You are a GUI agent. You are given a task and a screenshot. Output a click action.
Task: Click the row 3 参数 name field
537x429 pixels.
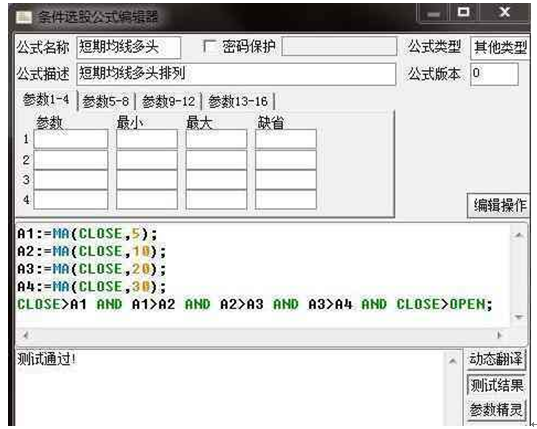(x=71, y=179)
